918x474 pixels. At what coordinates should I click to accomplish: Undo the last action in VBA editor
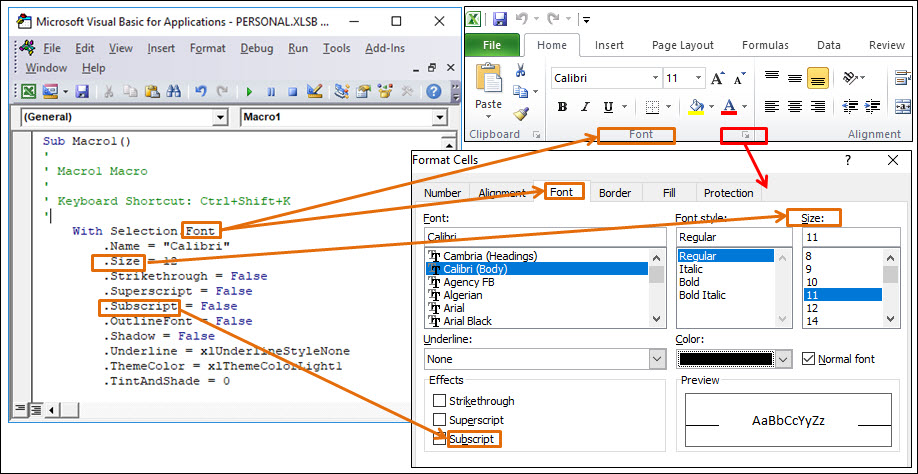[x=201, y=92]
